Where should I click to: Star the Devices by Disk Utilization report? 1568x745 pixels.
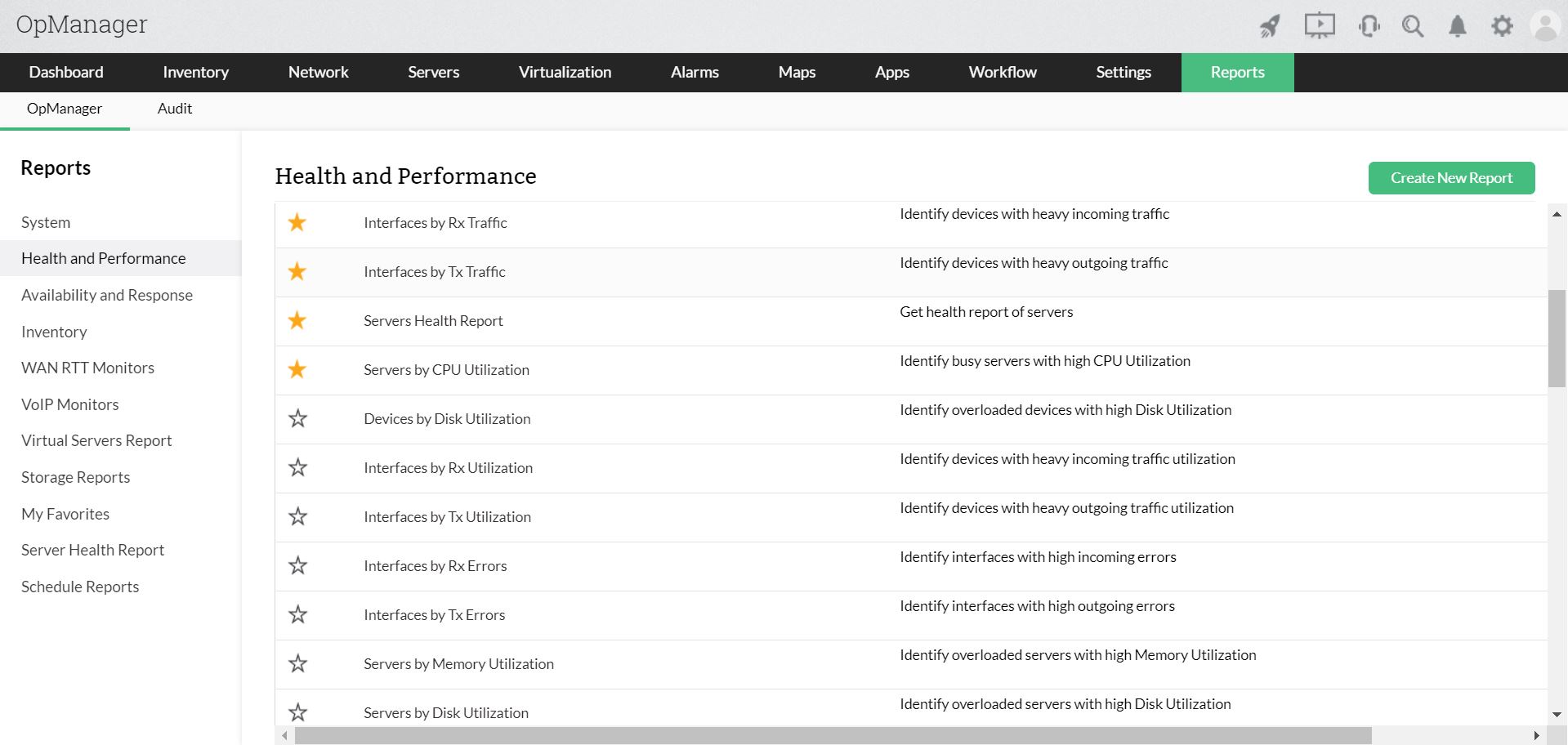click(297, 418)
